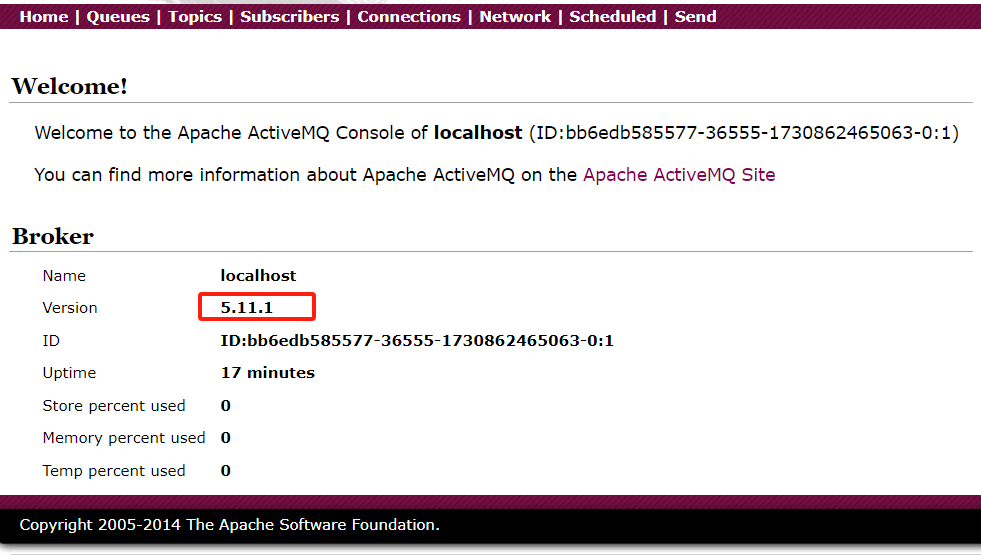Click the uptime value "17 minutes"
The image size is (981, 560).
click(267, 373)
